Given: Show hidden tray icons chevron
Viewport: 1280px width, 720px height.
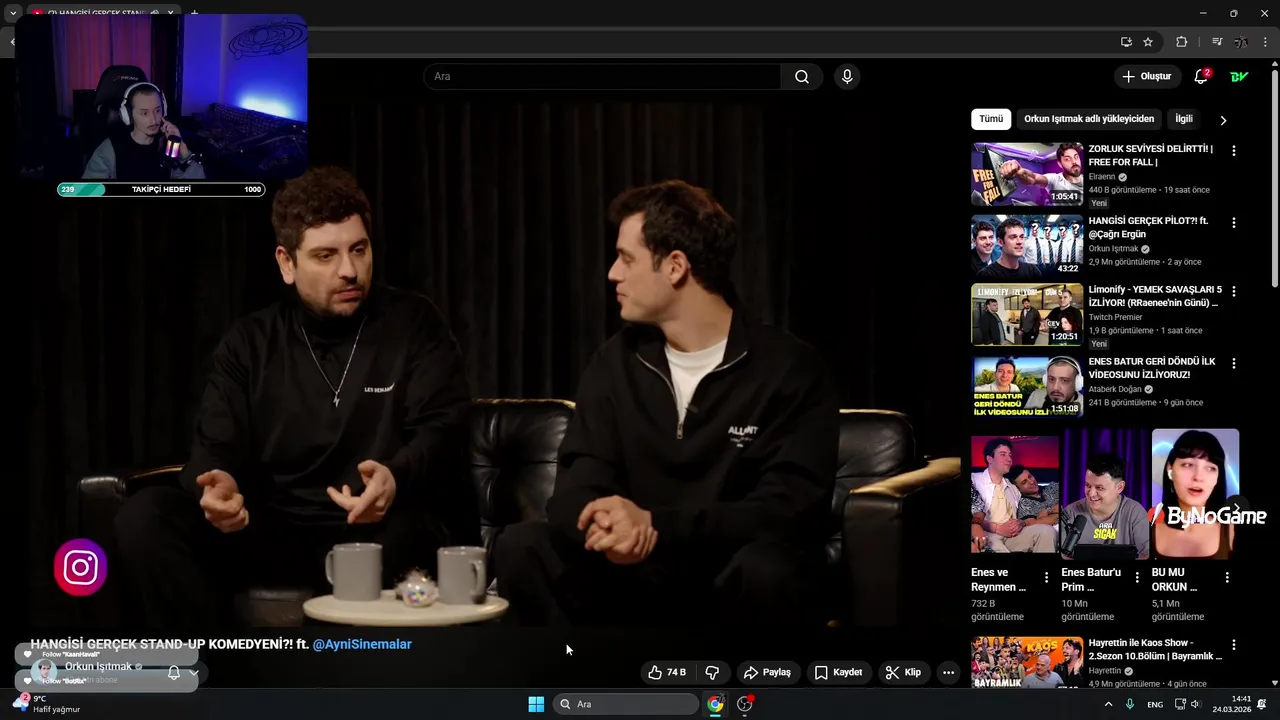Looking at the screenshot, I should tap(1108, 704).
